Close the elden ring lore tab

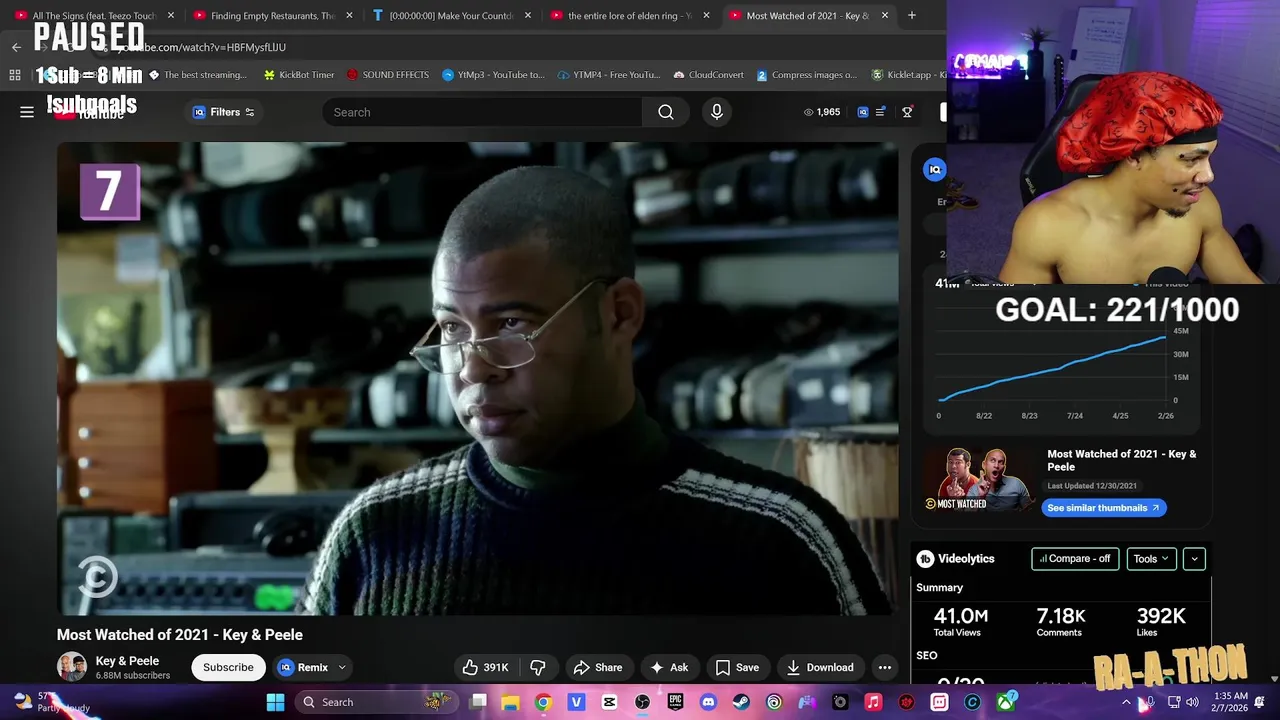[706, 16]
